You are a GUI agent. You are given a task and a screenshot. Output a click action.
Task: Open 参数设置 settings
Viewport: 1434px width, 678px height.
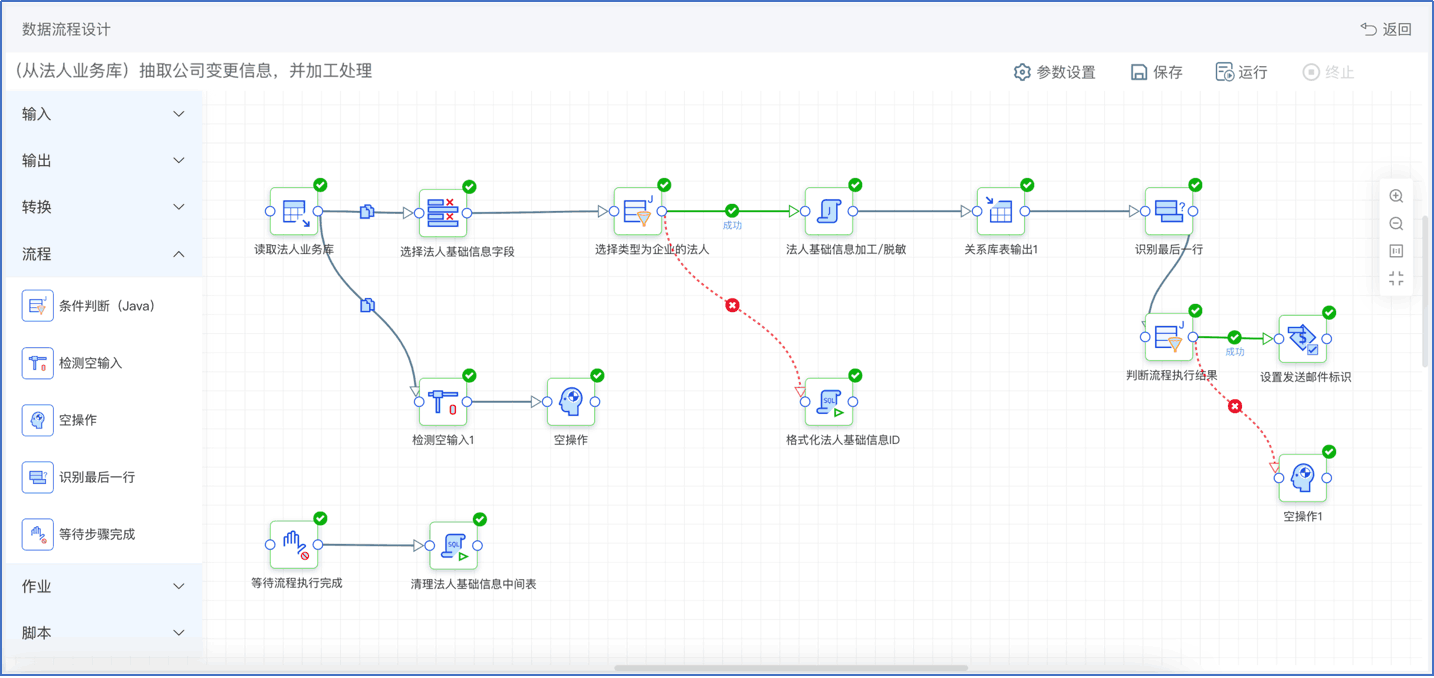tap(1054, 72)
